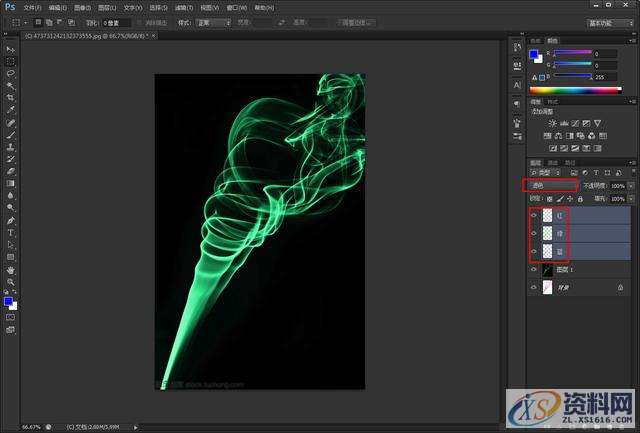
Task: Activate the Zoom tool in toolbox
Action: 11,282
